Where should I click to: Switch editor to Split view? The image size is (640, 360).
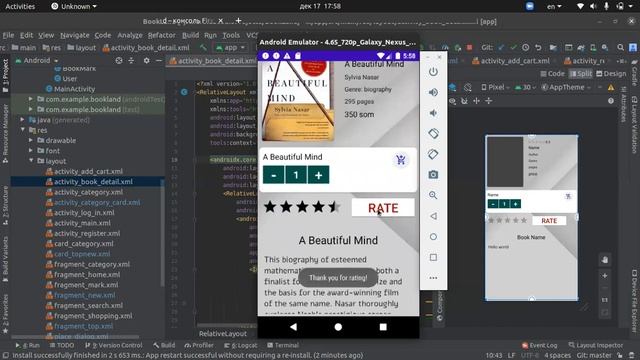pyautogui.click(x=581, y=73)
